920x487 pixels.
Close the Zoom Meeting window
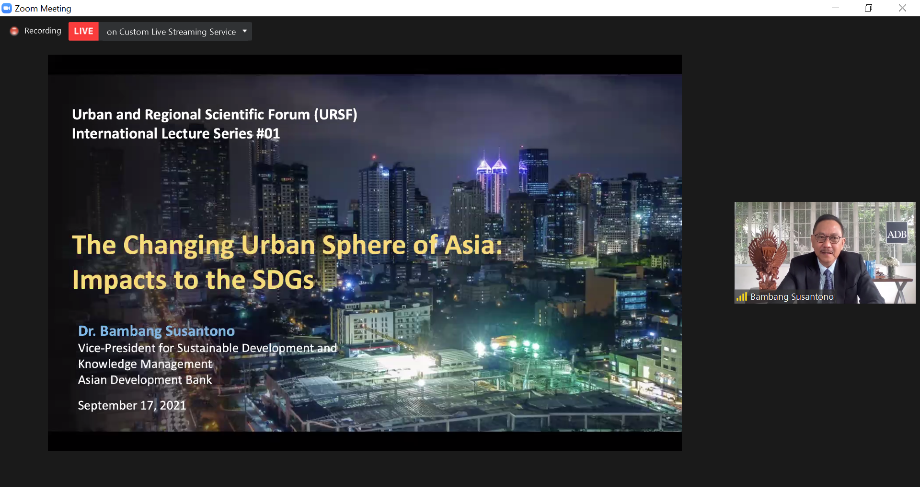(x=900, y=8)
